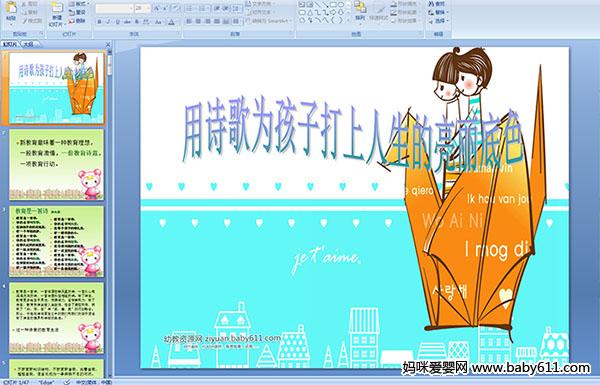Viewport: 600px width, 385px height.
Task: Open the line spacing dropdown
Action: pyautogui.click(x=237, y=8)
